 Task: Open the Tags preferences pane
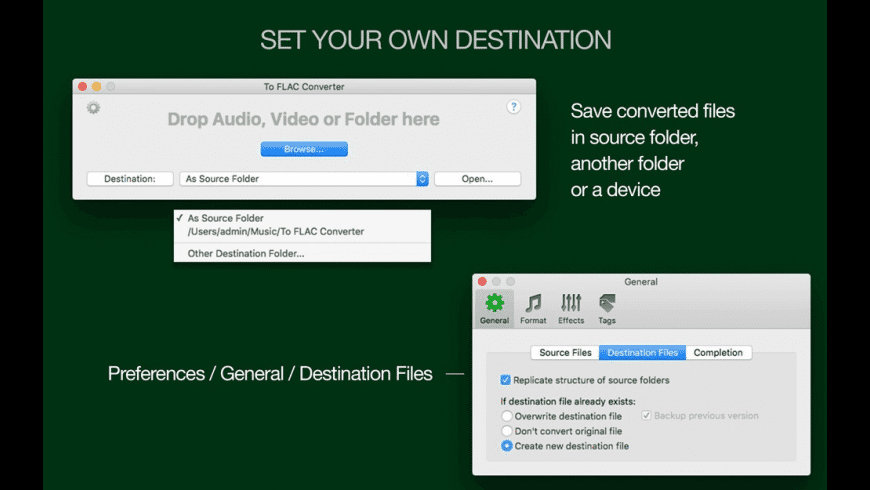click(607, 309)
